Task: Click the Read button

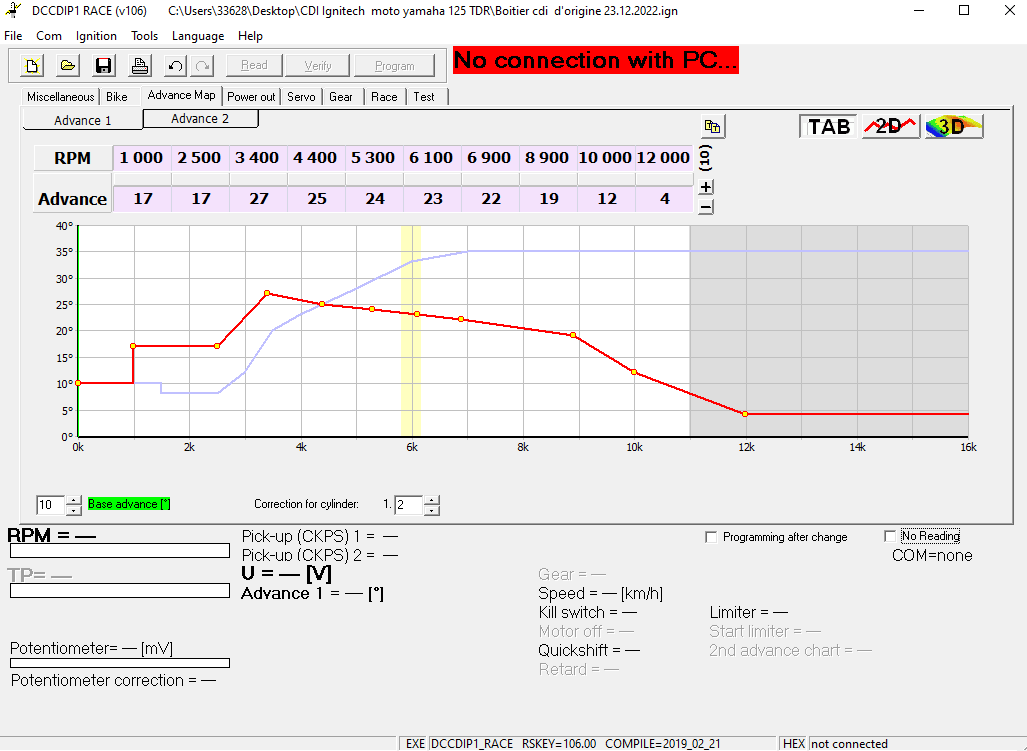Action: (254, 65)
